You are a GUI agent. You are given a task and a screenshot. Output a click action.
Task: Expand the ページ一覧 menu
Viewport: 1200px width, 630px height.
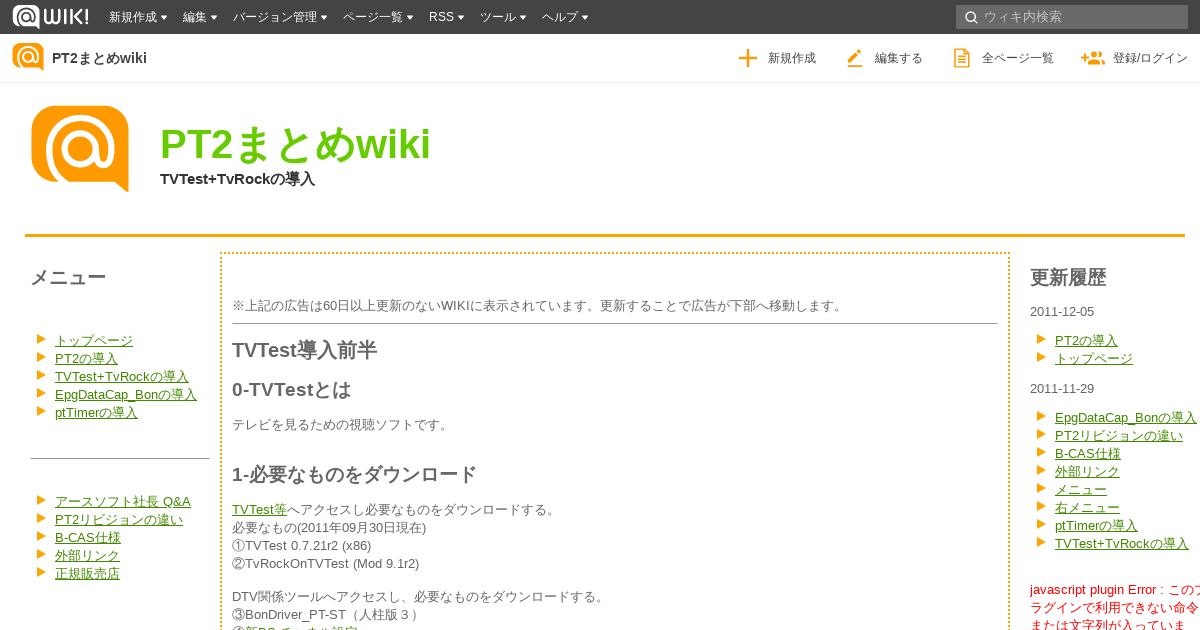point(378,17)
